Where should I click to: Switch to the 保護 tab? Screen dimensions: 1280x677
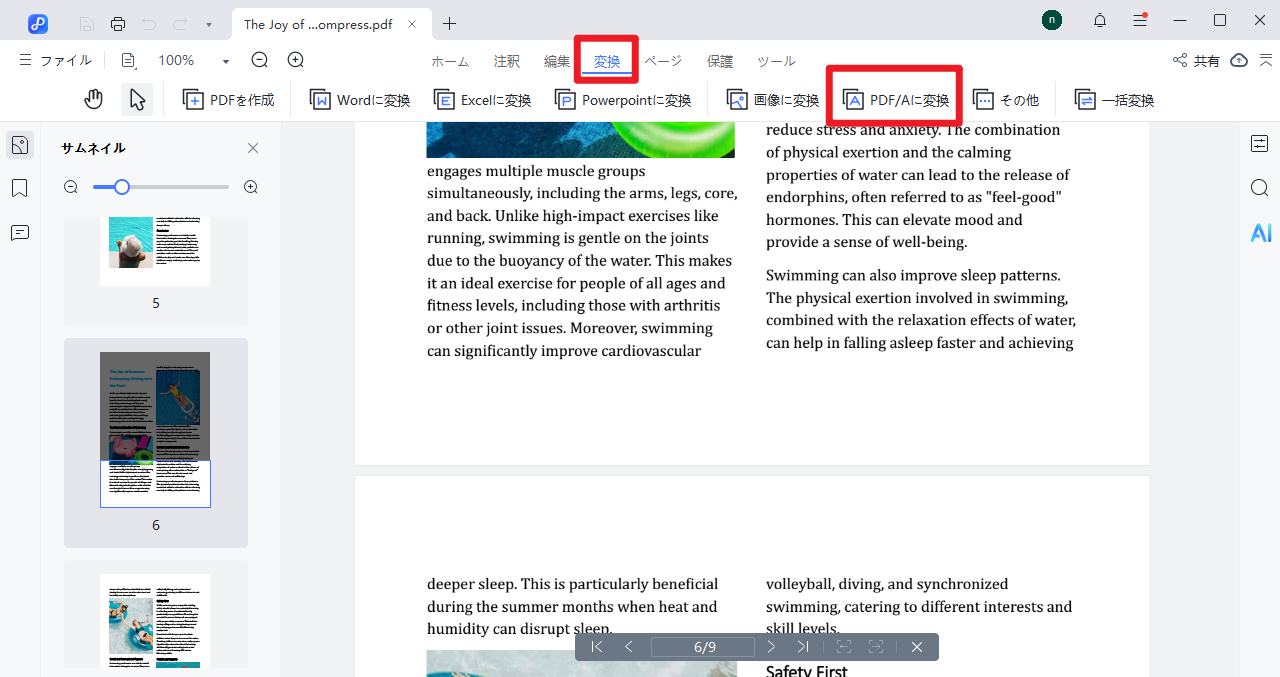point(720,61)
